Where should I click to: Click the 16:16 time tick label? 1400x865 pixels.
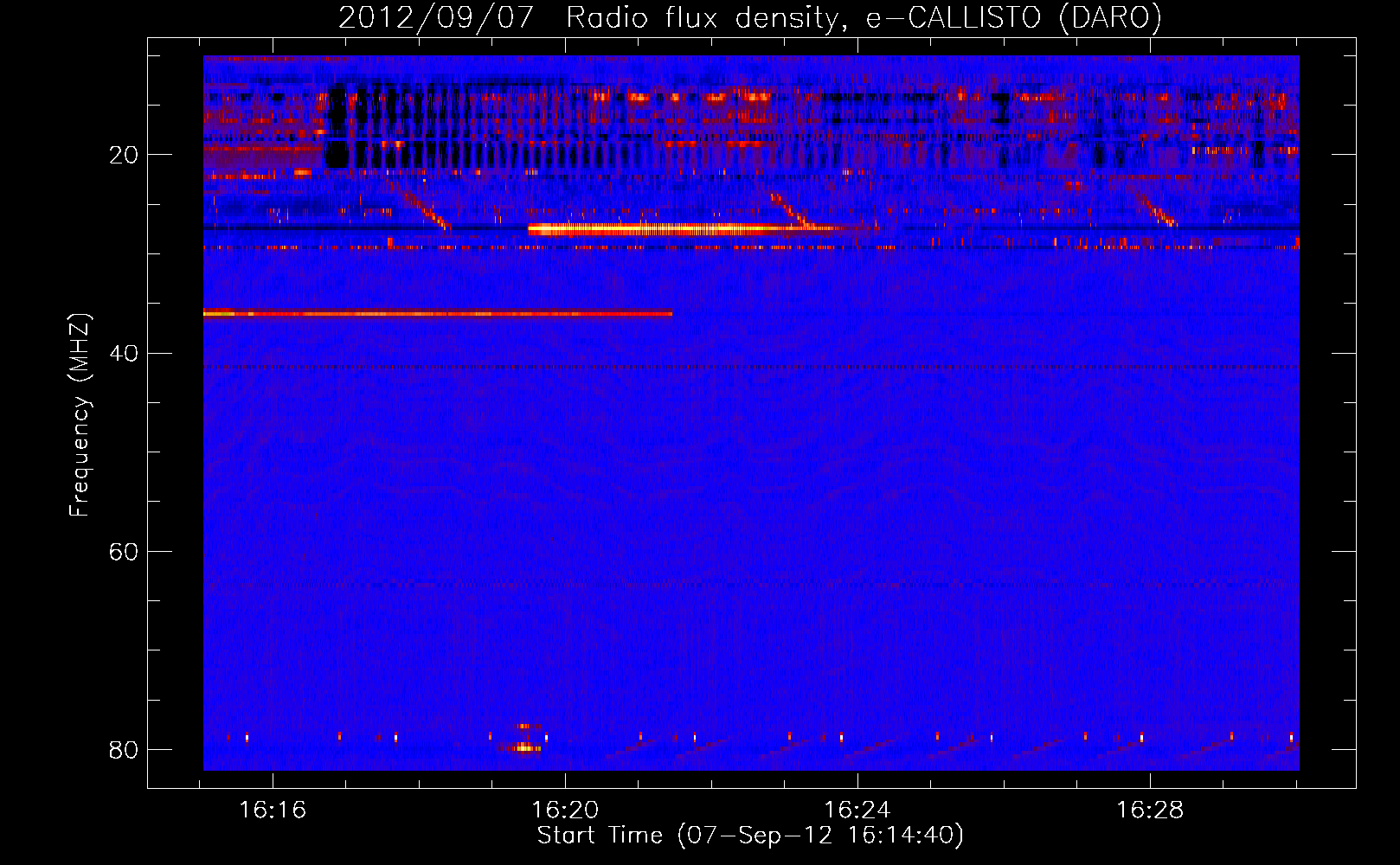pos(273,811)
